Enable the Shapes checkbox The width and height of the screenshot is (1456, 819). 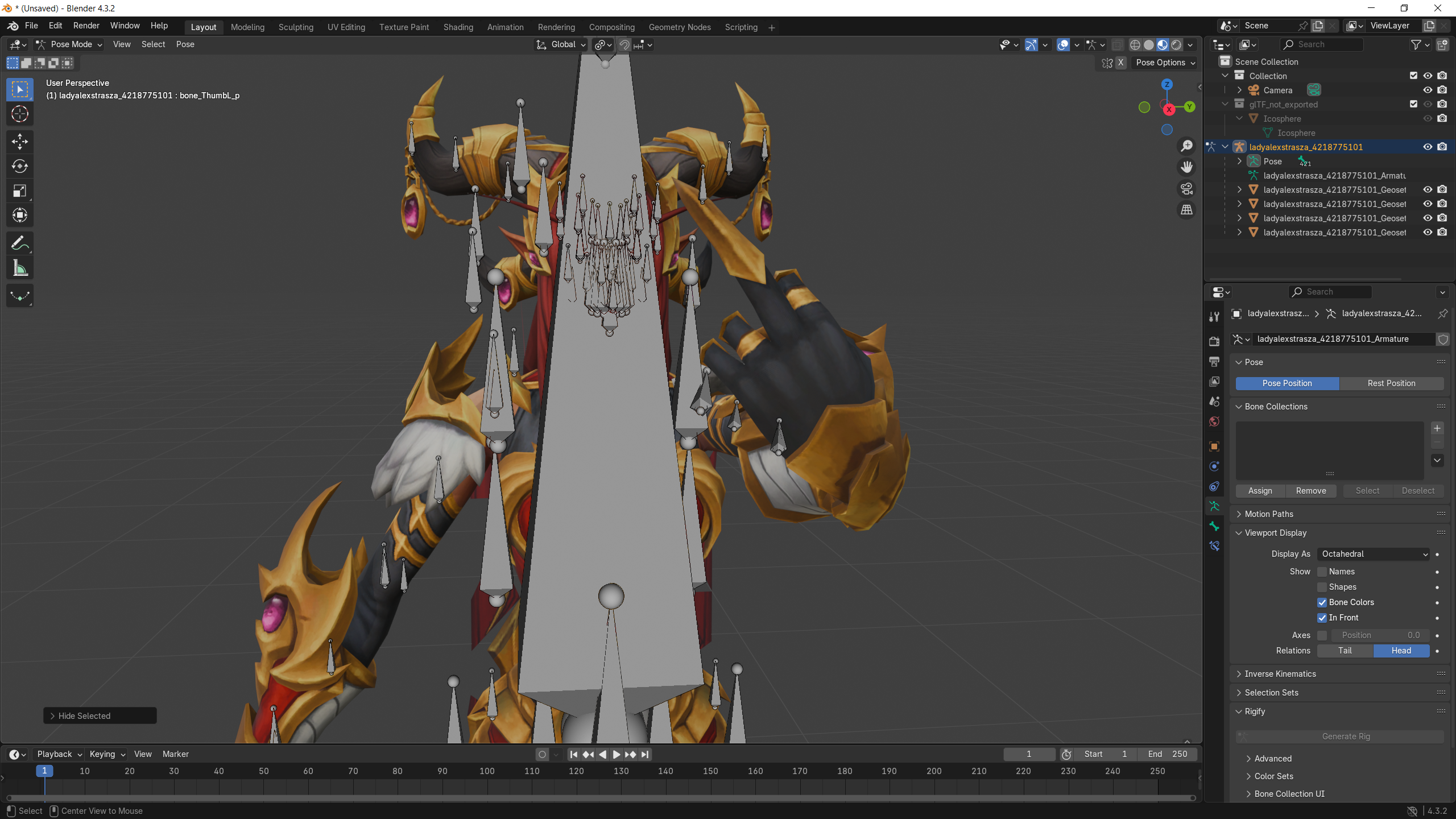click(x=1322, y=587)
